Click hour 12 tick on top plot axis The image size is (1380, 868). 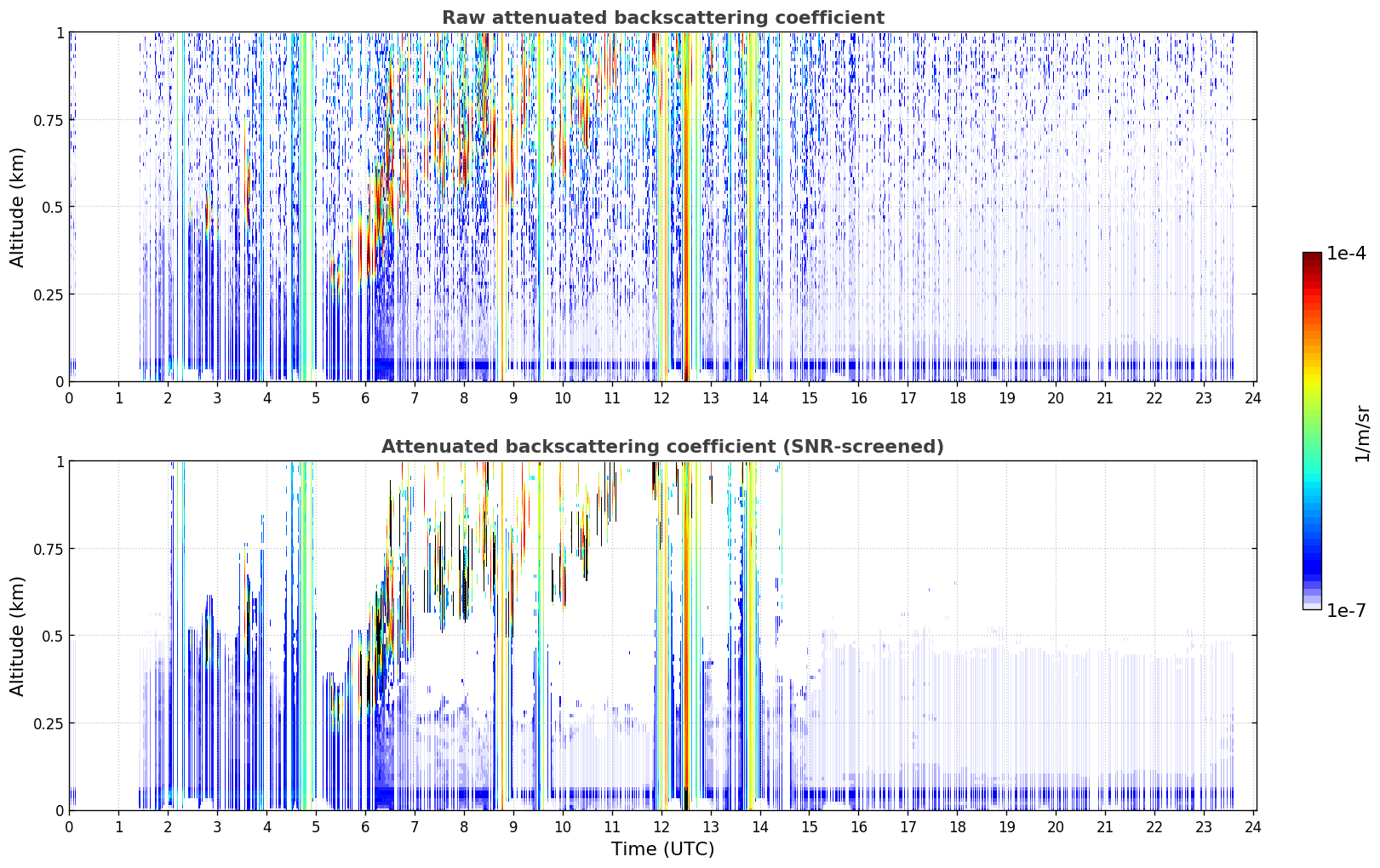(x=661, y=397)
